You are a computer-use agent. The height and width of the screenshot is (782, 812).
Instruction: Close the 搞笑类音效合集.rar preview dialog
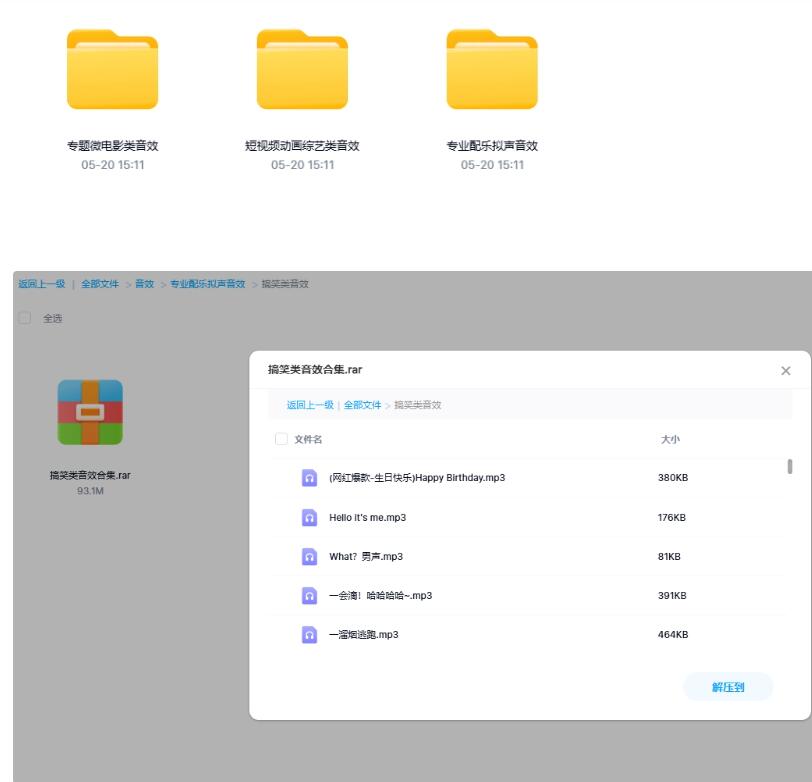tap(786, 370)
